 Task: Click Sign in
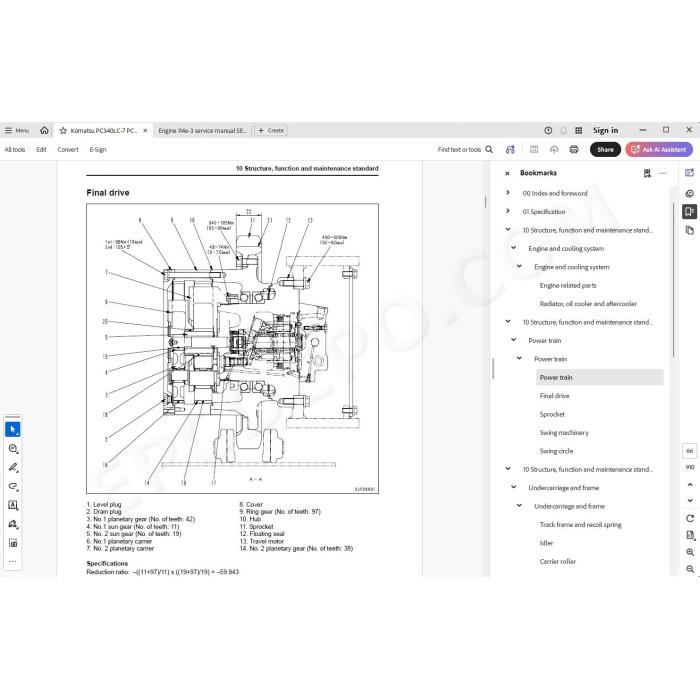tap(605, 130)
